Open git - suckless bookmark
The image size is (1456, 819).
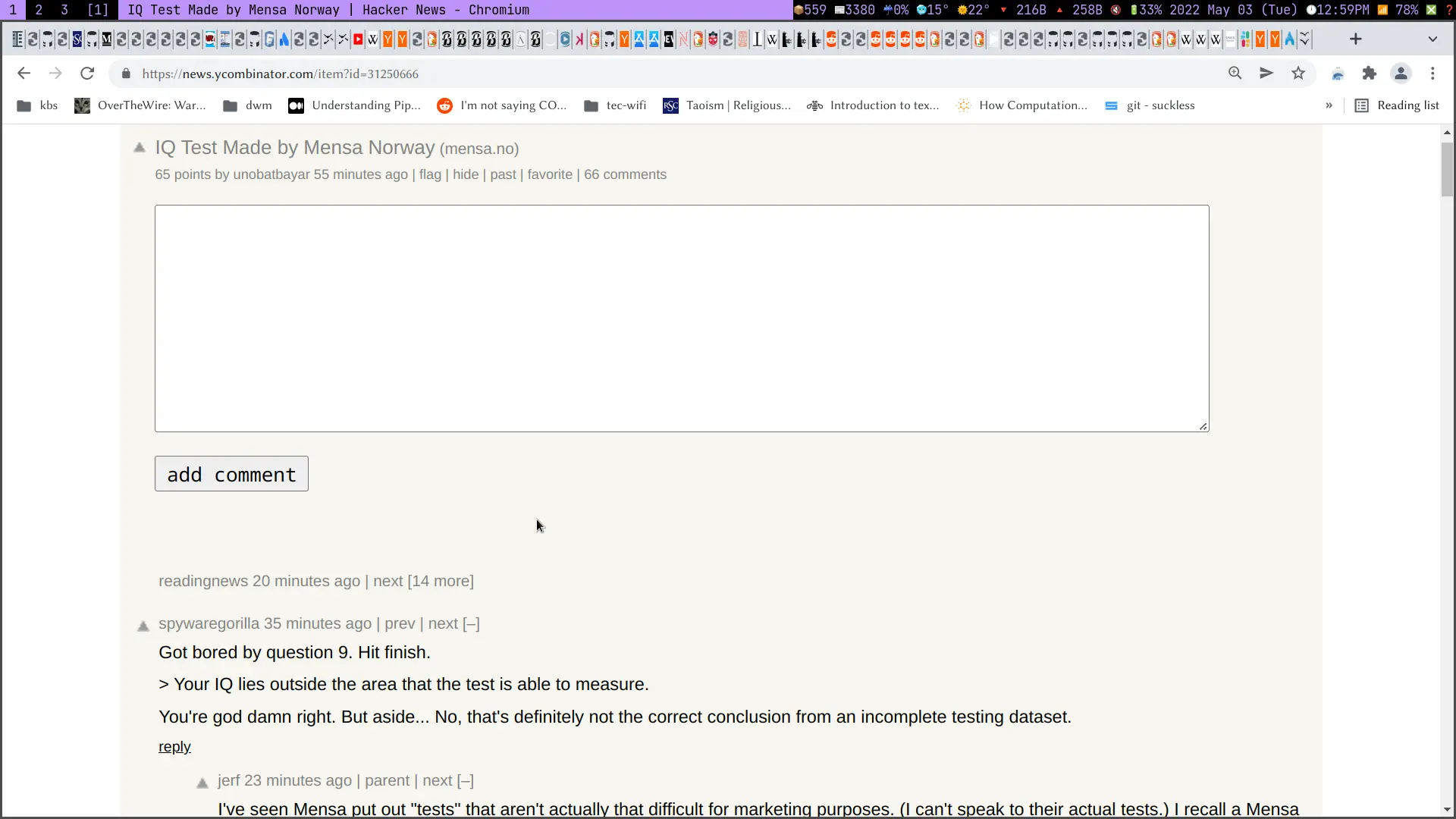point(1150,105)
